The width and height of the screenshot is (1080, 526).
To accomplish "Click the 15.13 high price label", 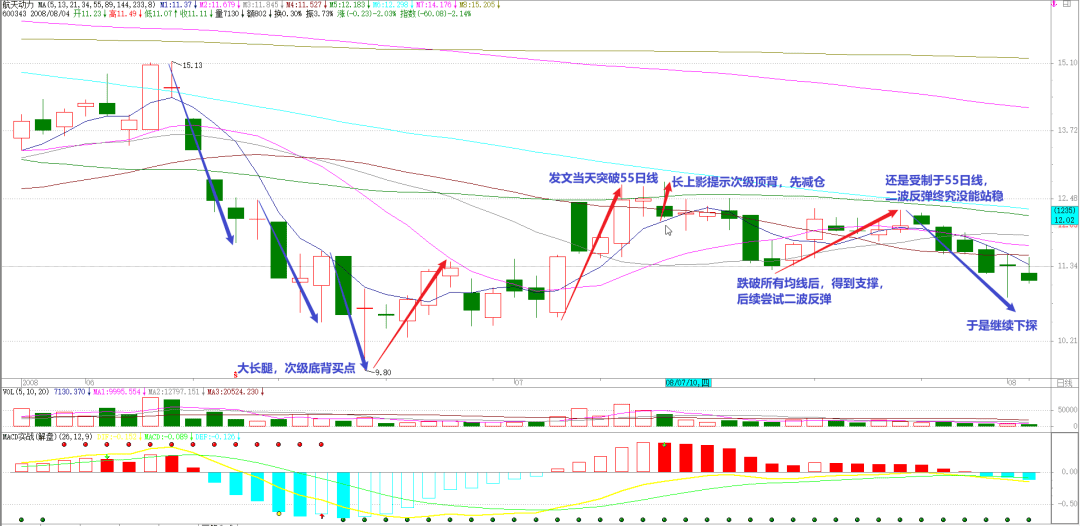I will point(192,66).
